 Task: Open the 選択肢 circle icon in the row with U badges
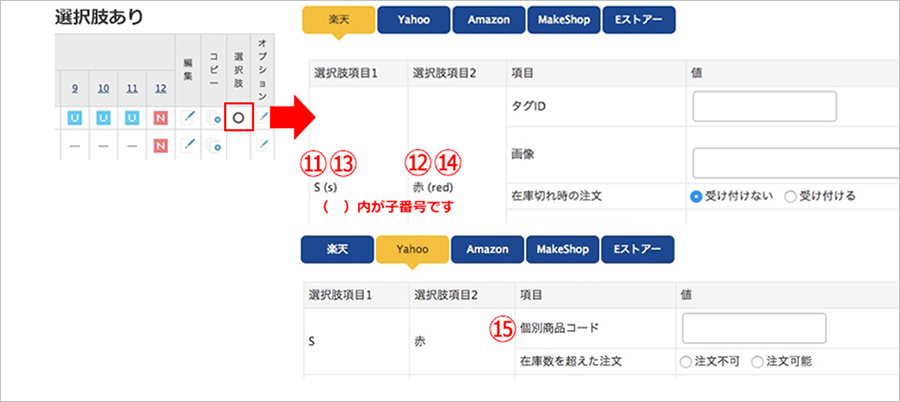tap(239, 118)
